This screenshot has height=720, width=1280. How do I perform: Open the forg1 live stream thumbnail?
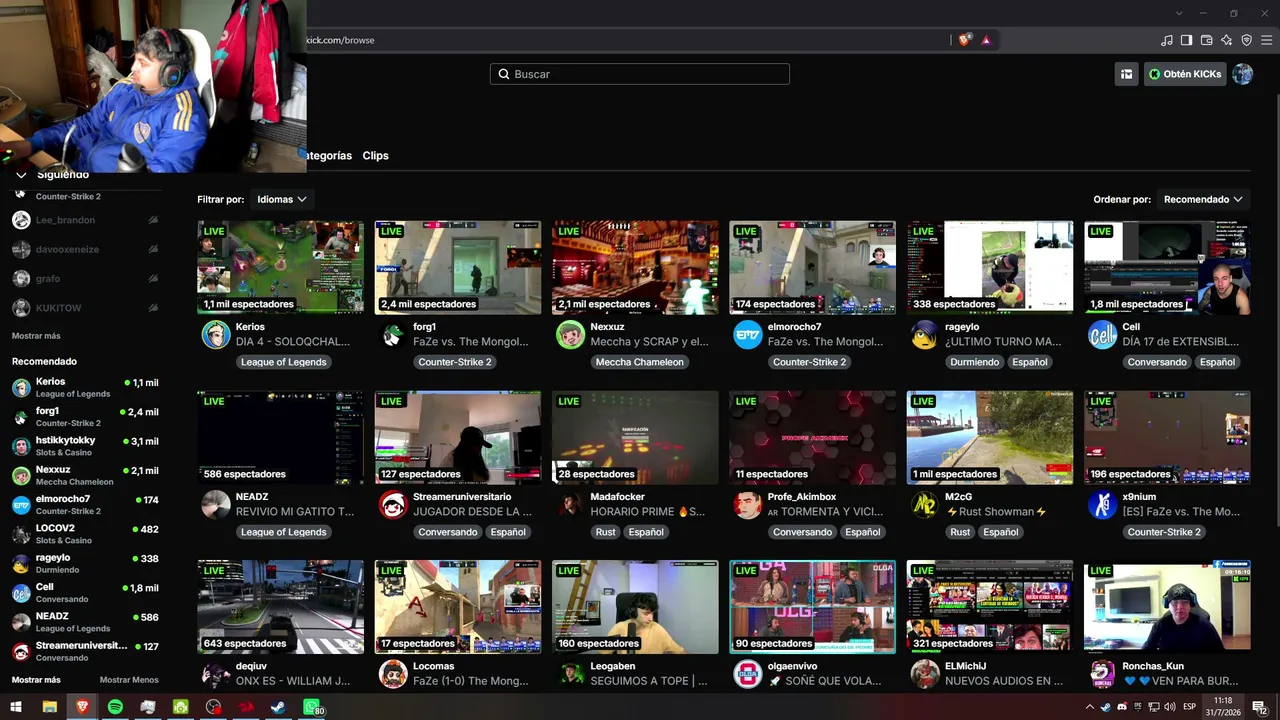click(x=458, y=268)
